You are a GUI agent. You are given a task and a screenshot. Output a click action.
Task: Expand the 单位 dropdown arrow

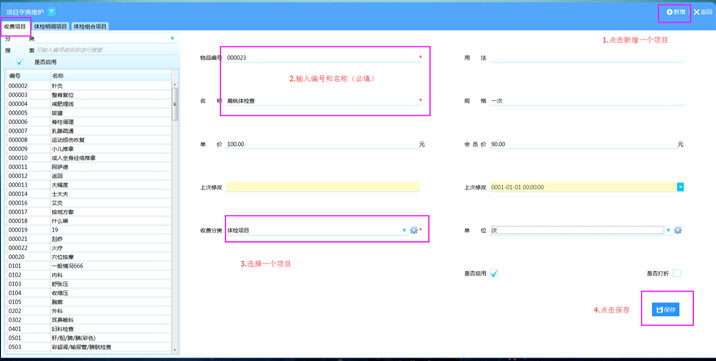(x=669, y=230)
